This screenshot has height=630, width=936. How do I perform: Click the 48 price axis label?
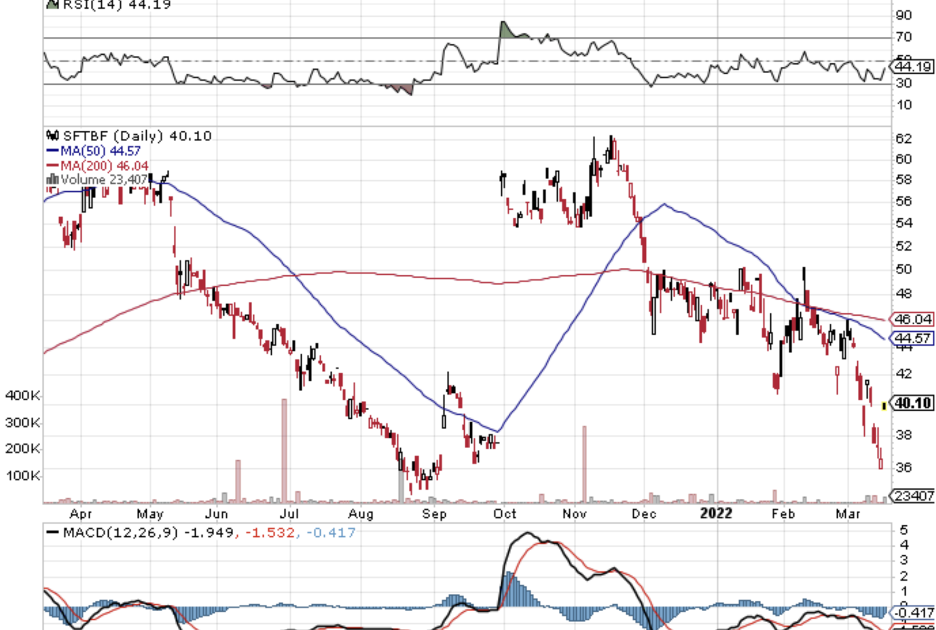click(904, 293)
